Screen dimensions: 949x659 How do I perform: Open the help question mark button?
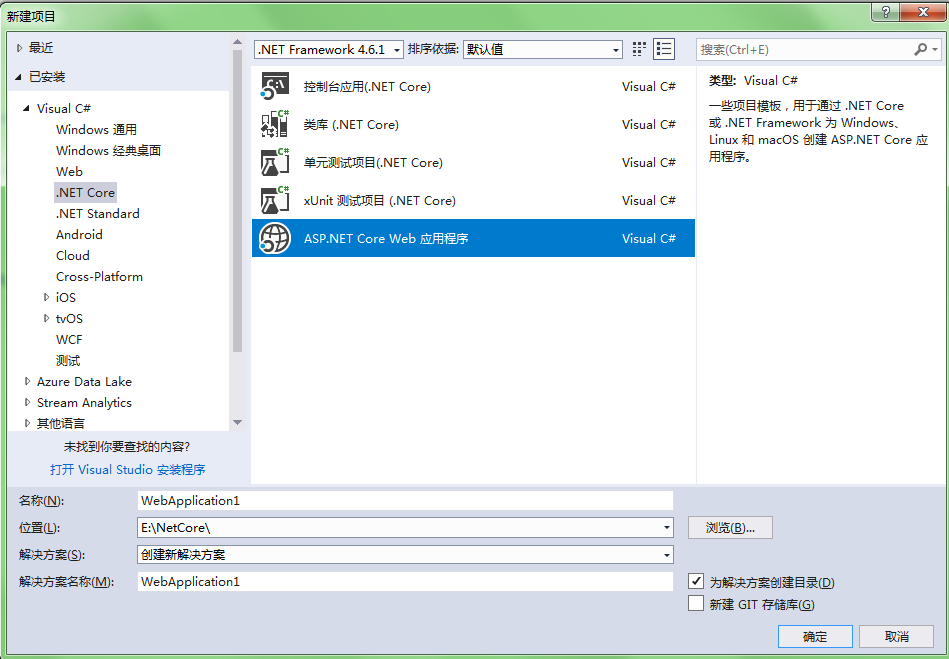pos(885,12)
